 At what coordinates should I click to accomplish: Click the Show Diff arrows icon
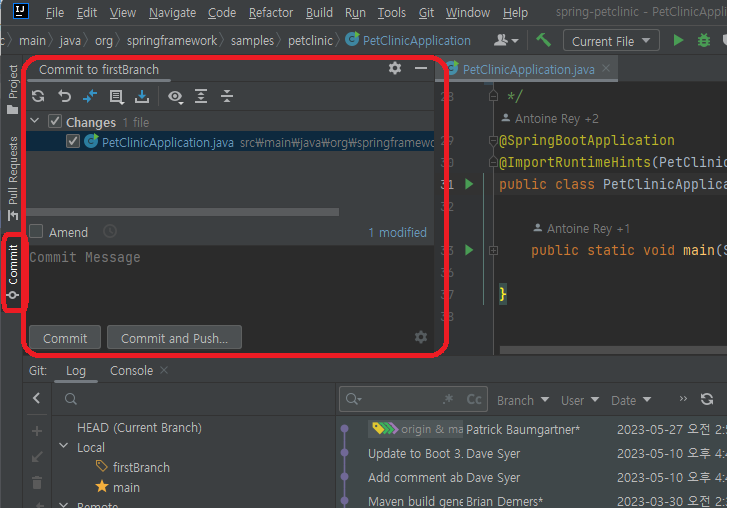(x=90, y=96)
